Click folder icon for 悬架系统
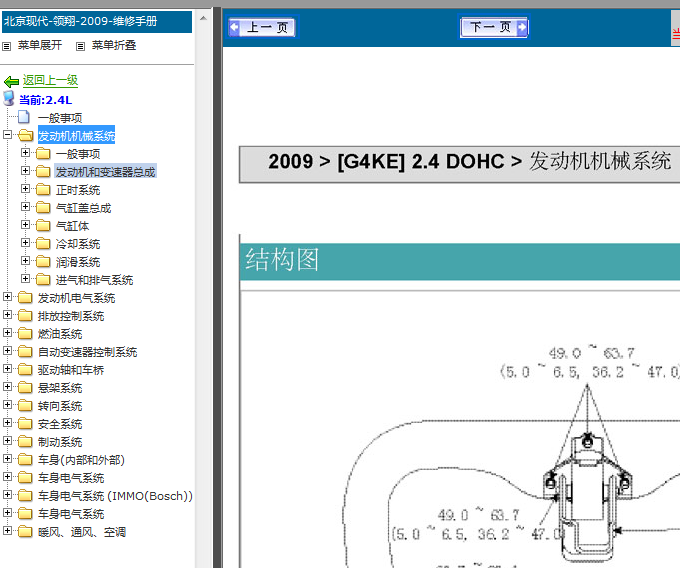The image size is (680, 568). click(x=25, y=388)
